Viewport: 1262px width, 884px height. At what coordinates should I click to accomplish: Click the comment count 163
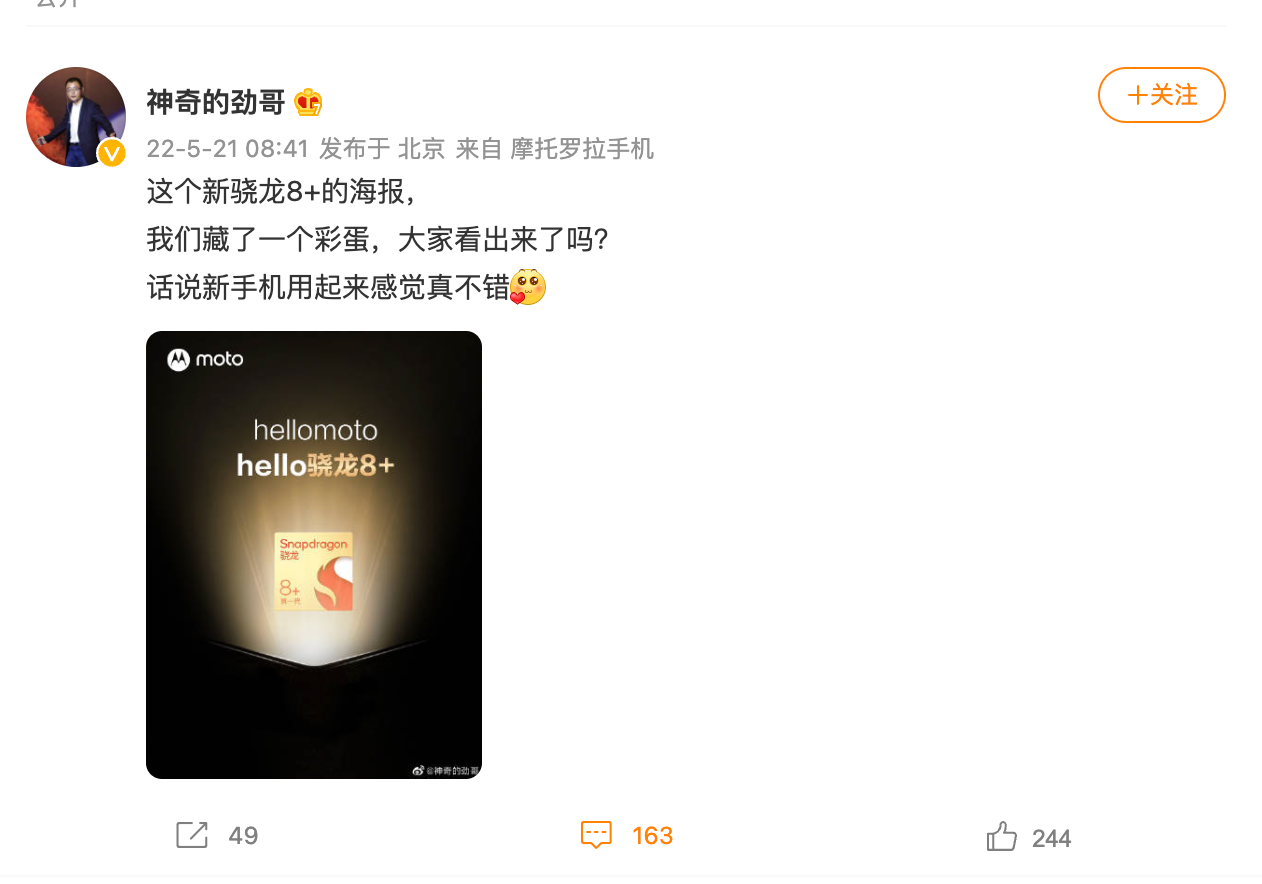653,836
